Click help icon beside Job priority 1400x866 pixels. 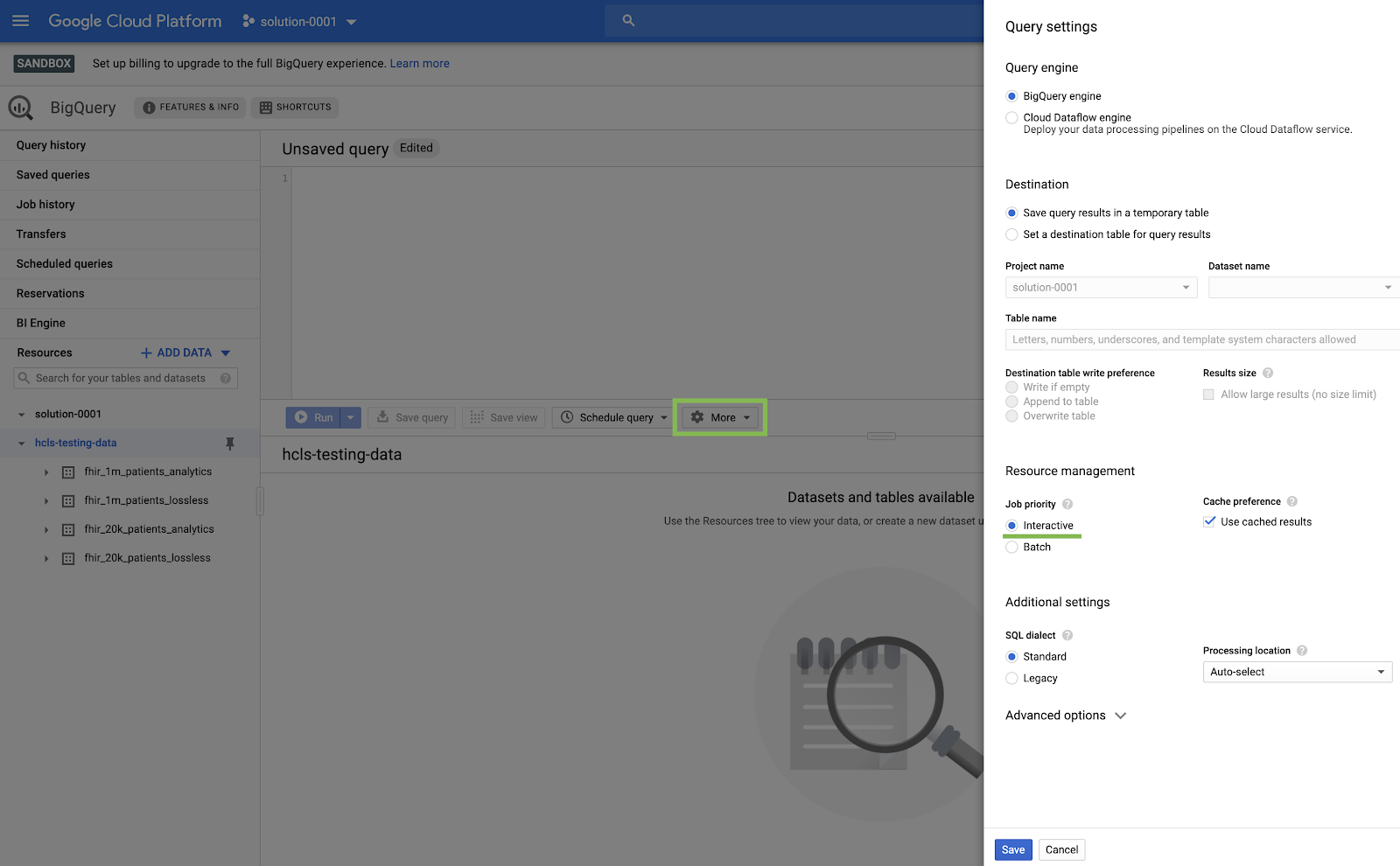pyautogui.click(x=1067, y=504)
